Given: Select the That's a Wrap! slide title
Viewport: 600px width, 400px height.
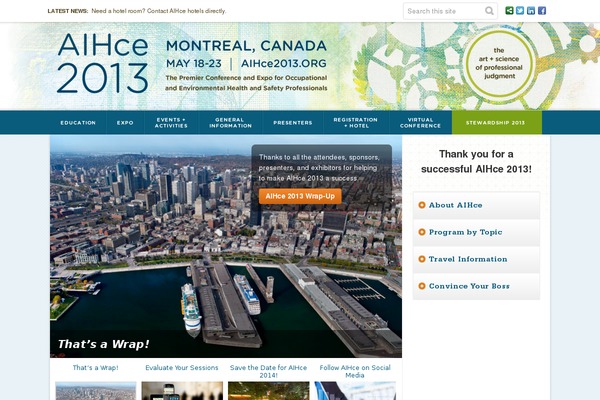Looking at the screenshot, I should 96,367.
